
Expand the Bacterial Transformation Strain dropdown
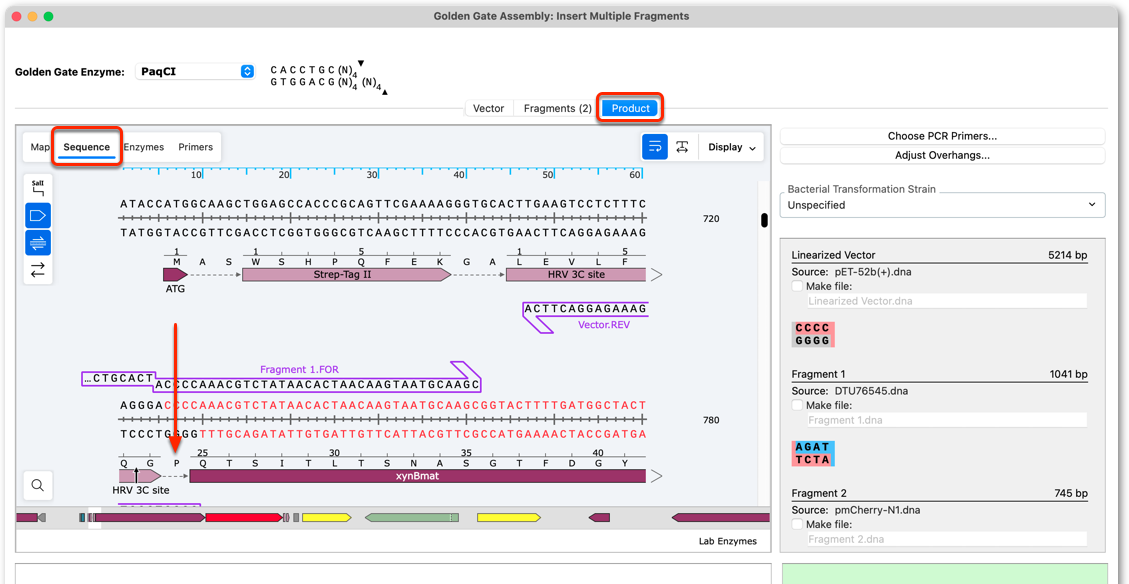(x=943, y=205)
